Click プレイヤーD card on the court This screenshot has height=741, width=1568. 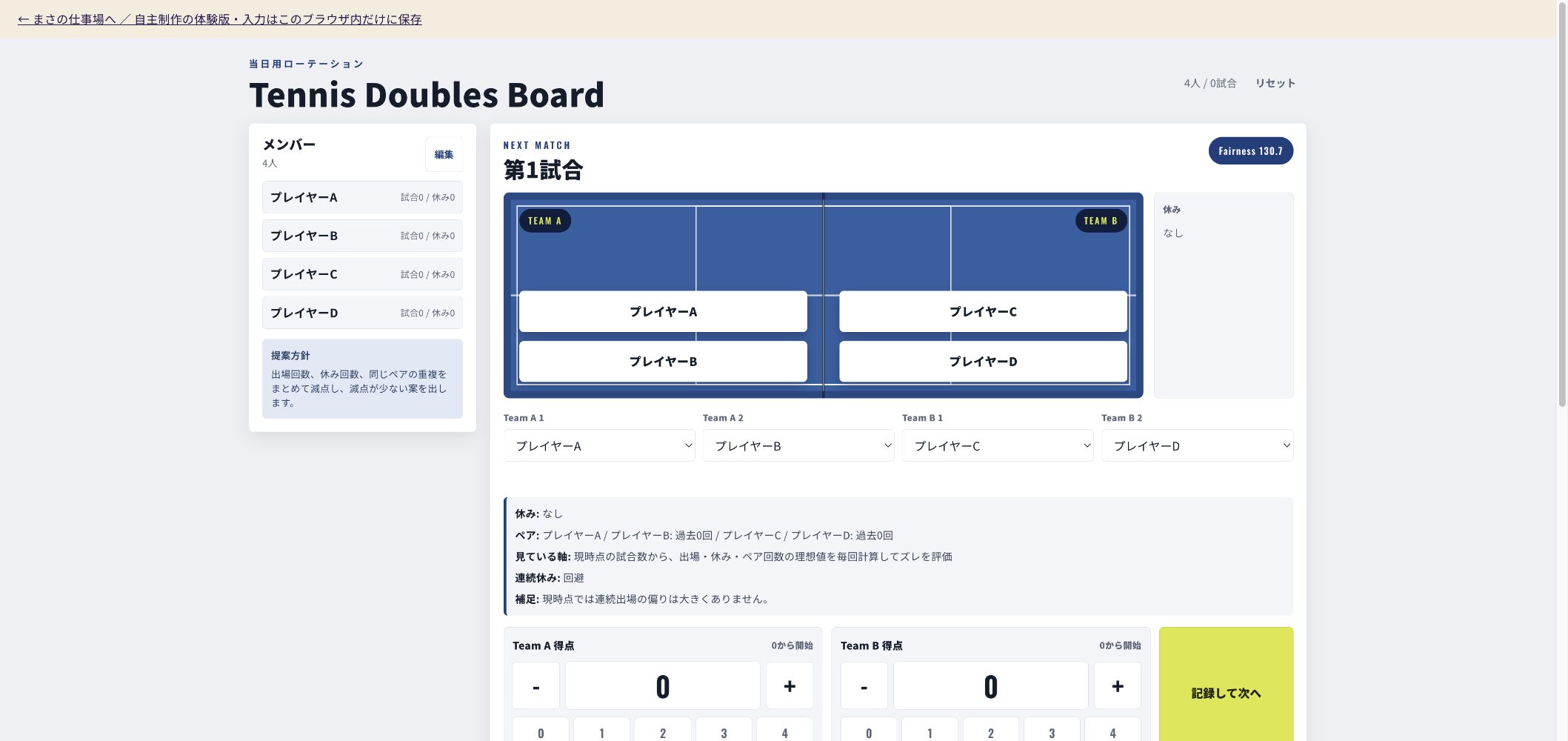coord(983,361)
